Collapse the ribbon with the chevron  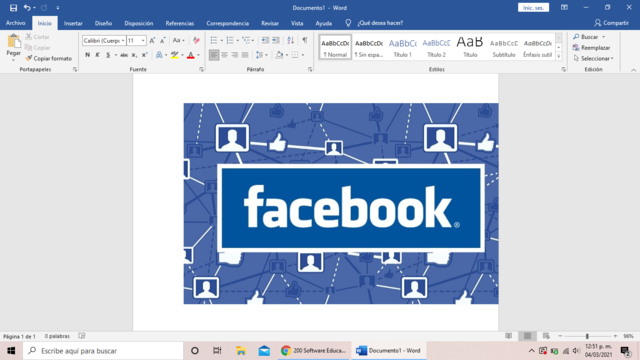[633, 70]
